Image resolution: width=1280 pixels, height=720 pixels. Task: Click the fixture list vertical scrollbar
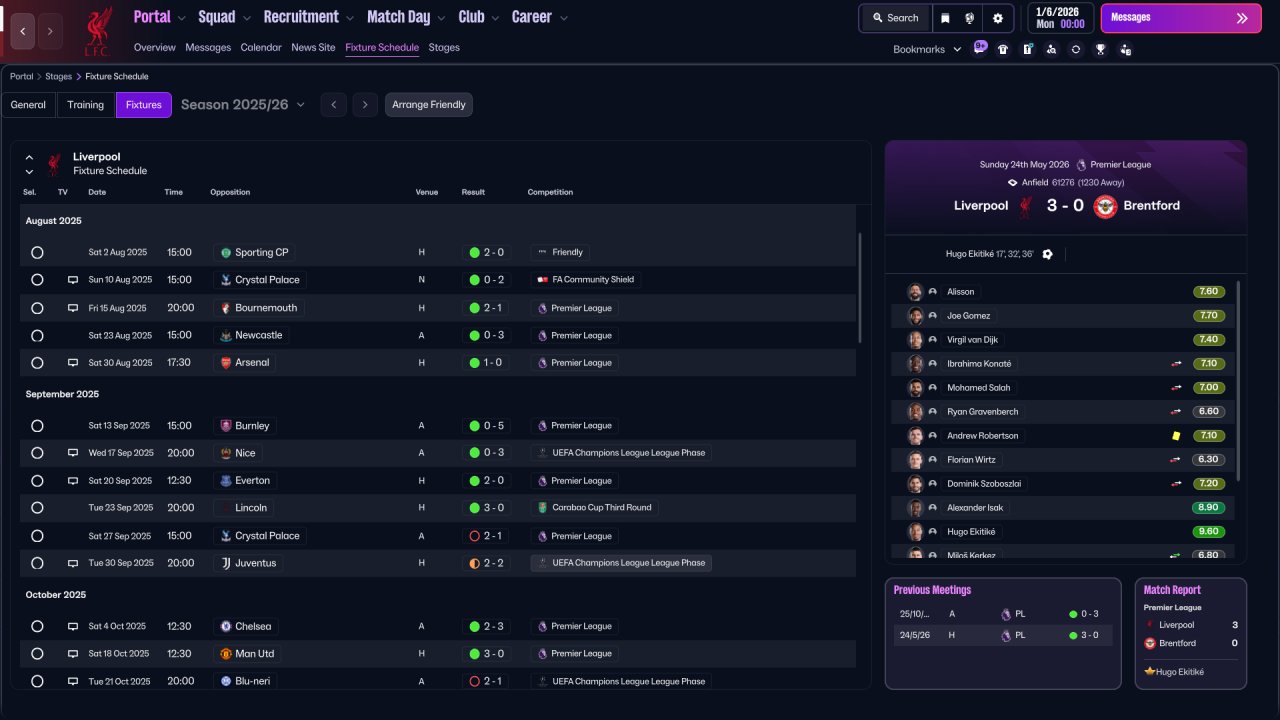pos(860,288)
